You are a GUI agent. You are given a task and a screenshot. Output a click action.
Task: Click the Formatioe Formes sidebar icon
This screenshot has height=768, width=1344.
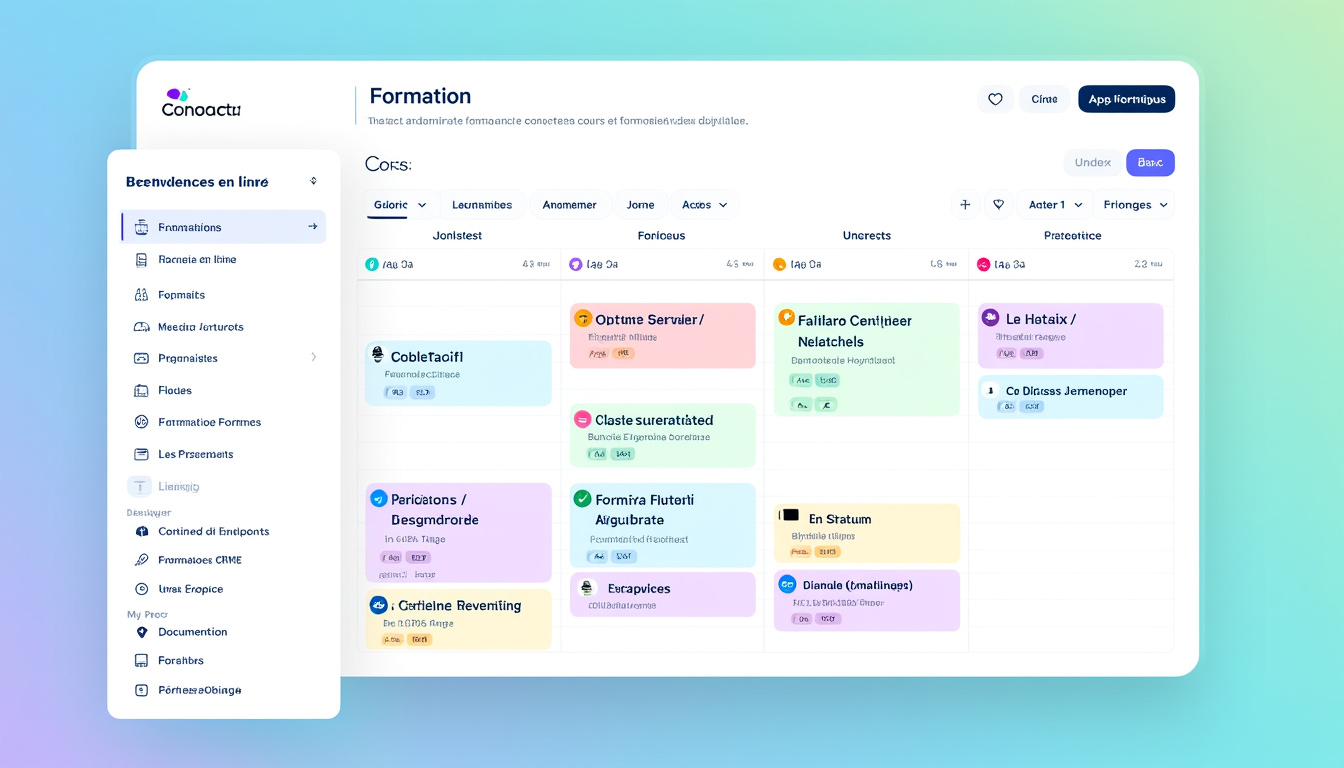[x=140, y=422]
